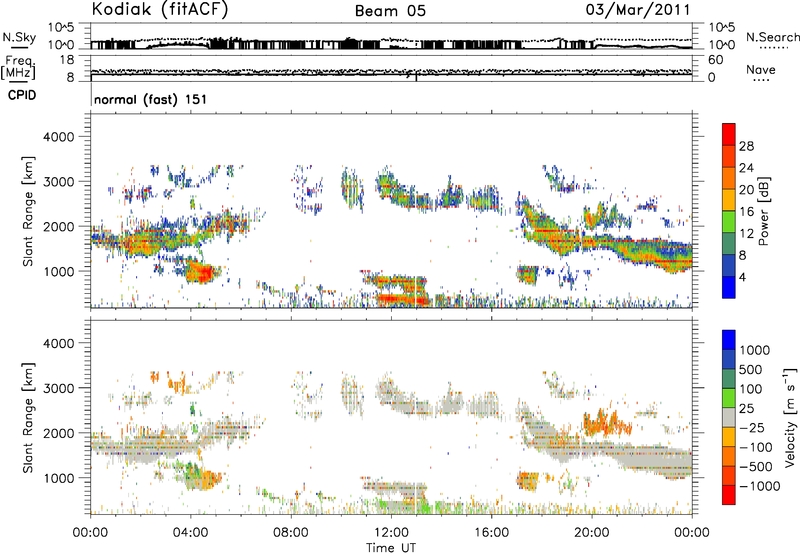The width and height of the screenshot is (800, 554).
Task: Click the 'Velocity [m s-1]' colorbar label
Action: (790, 417)
